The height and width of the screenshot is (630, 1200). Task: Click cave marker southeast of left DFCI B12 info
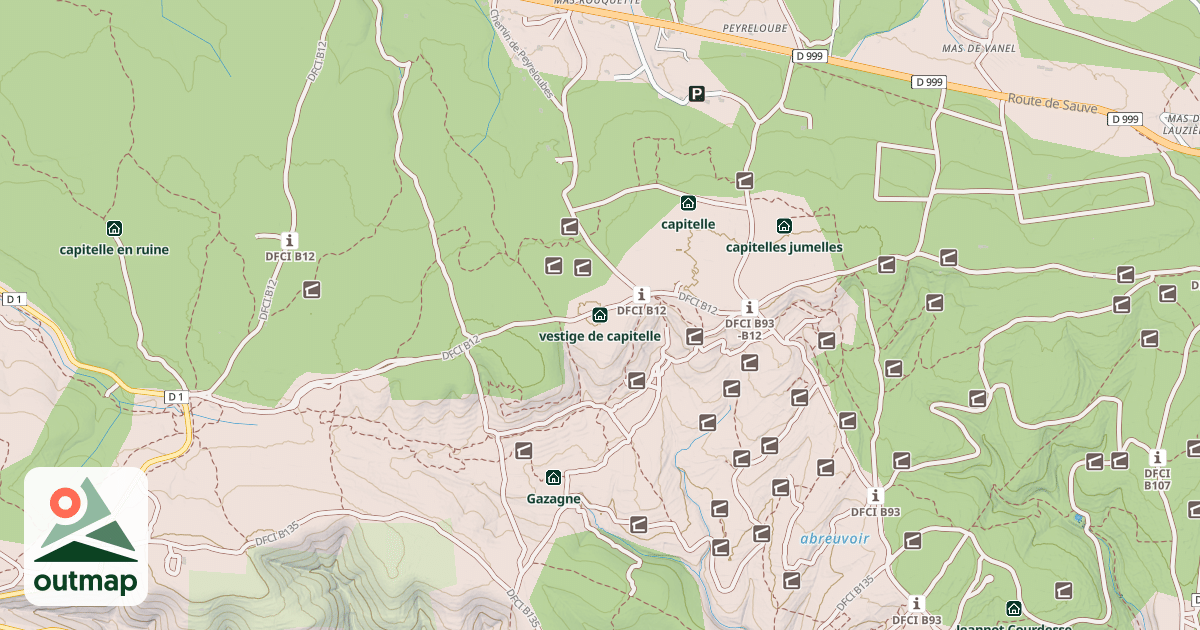[x=312, y=290]
